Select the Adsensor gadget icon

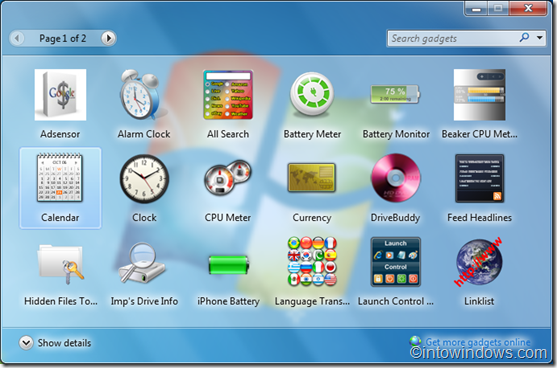click(60, 95)
